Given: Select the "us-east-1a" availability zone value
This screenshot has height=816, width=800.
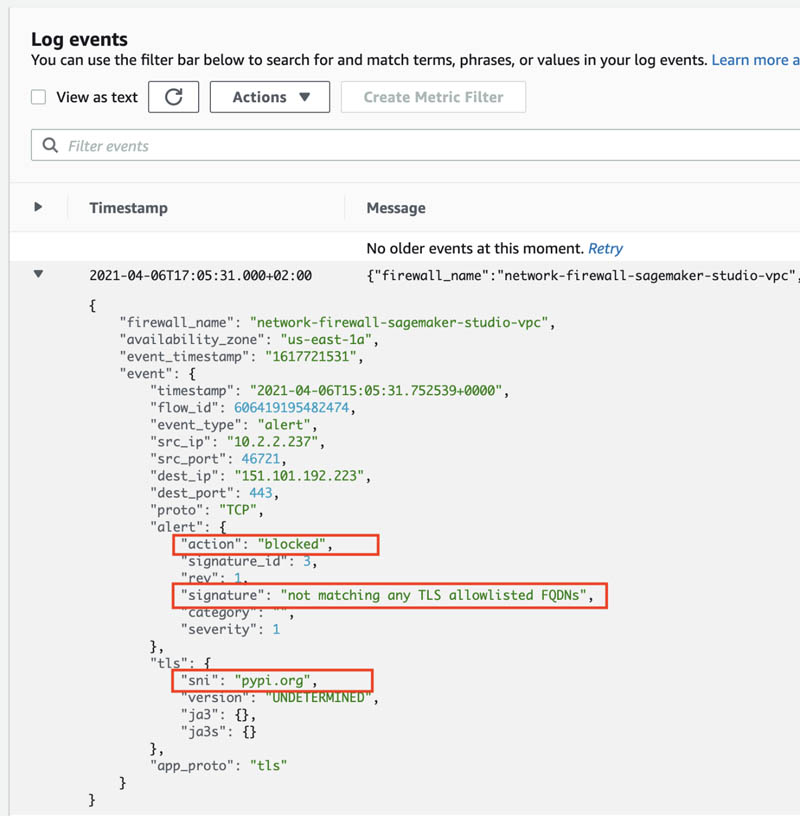Looking at the screenshot, I should tap(326, 339).
